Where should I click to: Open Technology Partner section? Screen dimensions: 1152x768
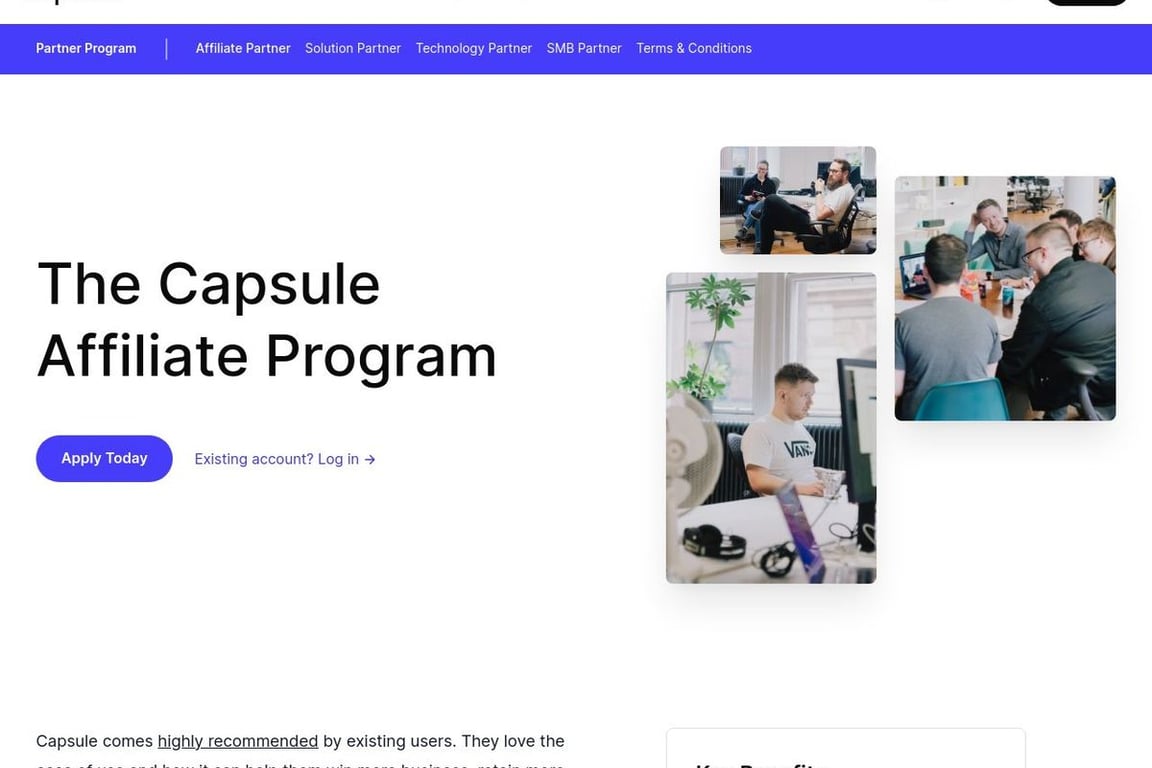coord(474,49)
